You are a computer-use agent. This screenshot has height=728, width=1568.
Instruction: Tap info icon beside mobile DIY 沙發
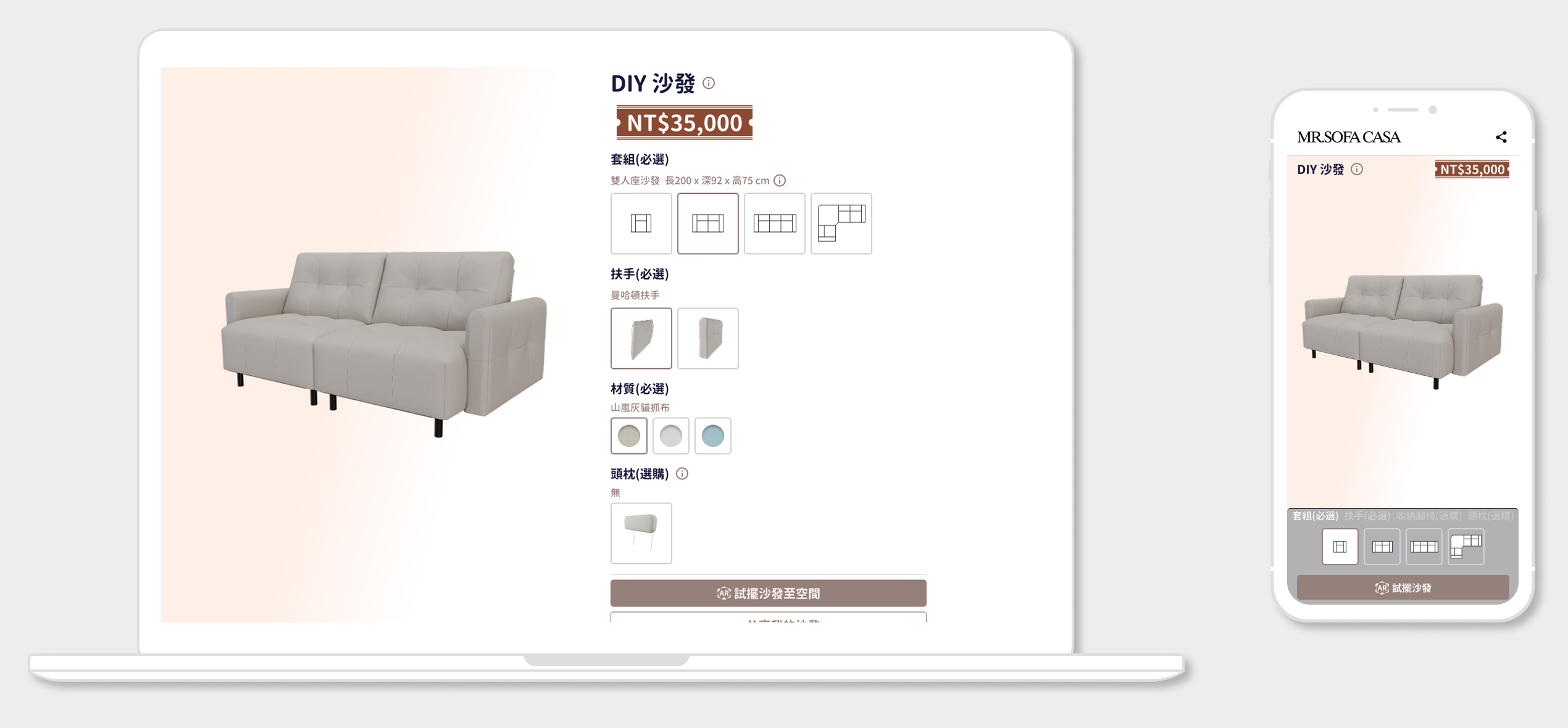pyautogui.click(x=1356, y=170)
